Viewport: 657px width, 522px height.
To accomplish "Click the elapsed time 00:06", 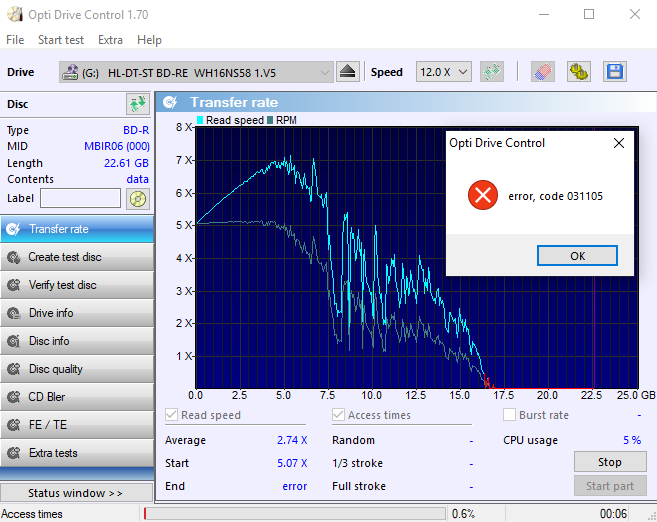I will 613,514.
